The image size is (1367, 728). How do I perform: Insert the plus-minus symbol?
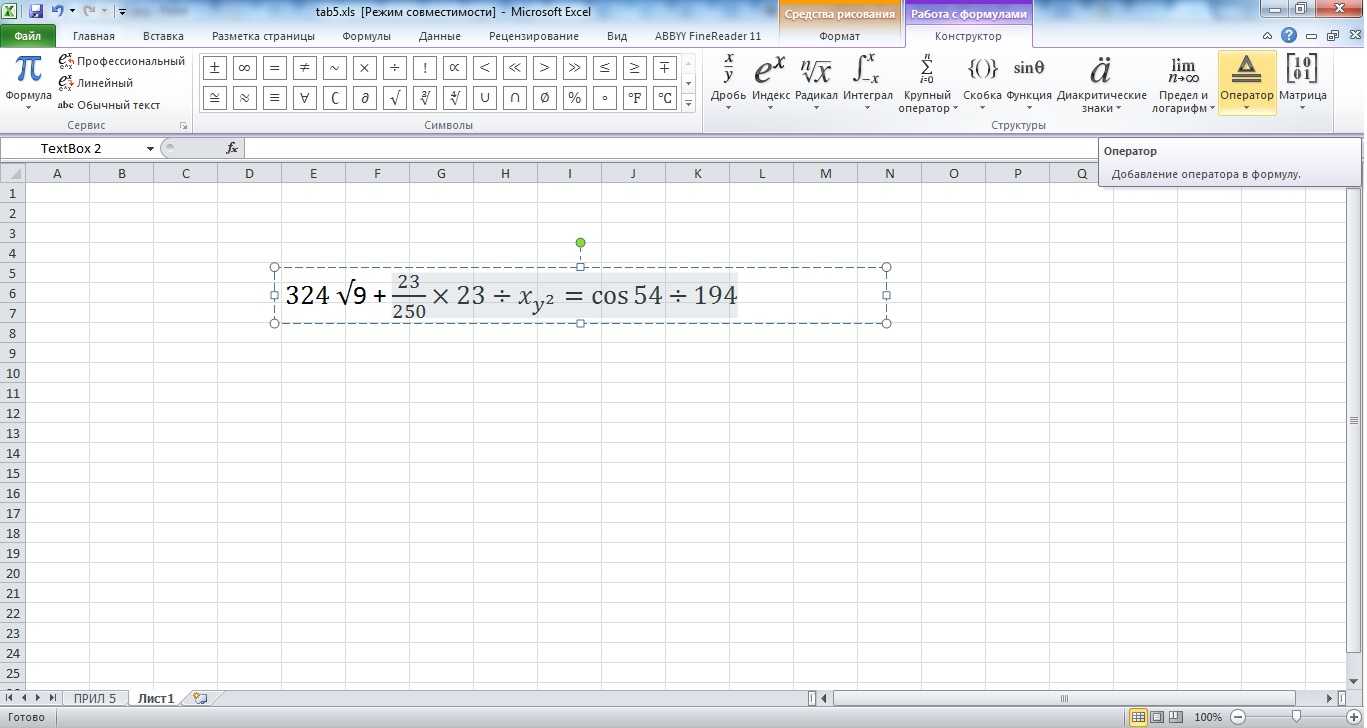(214, 68)
